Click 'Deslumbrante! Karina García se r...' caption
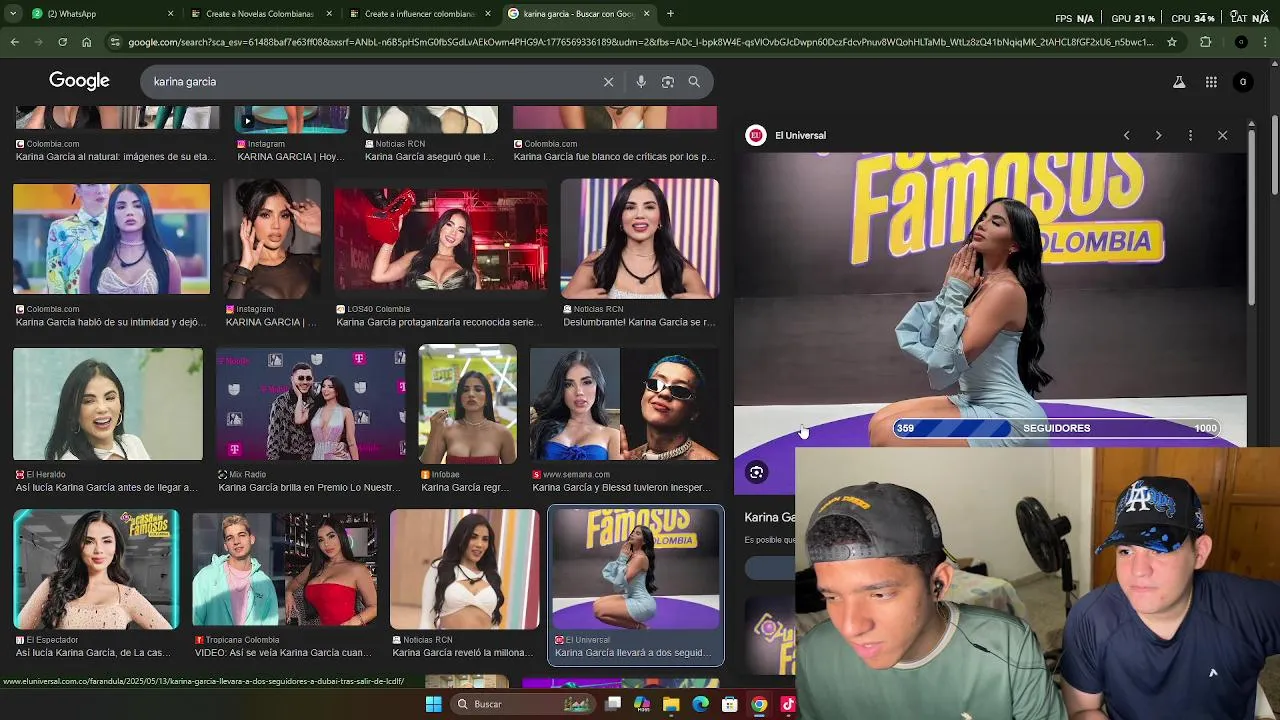Viewport: 1280px width, 720px height. (x=639, y=322)
